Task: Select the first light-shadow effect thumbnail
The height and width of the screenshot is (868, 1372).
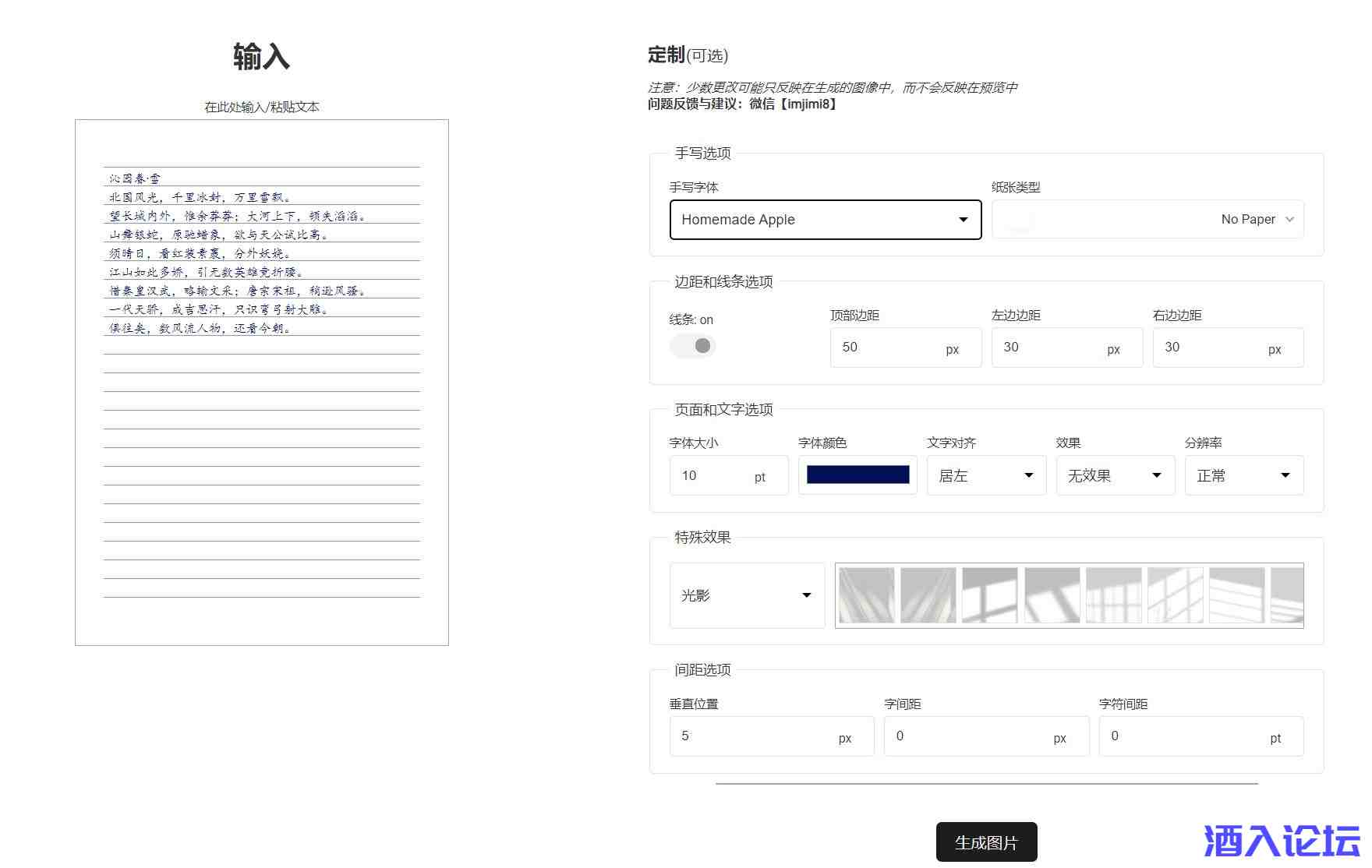Action: coord(866,595)
